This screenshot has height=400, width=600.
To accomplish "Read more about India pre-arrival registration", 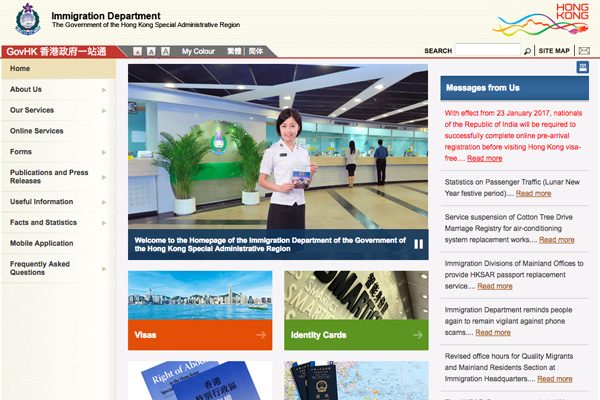I will [x=484, y=158].
